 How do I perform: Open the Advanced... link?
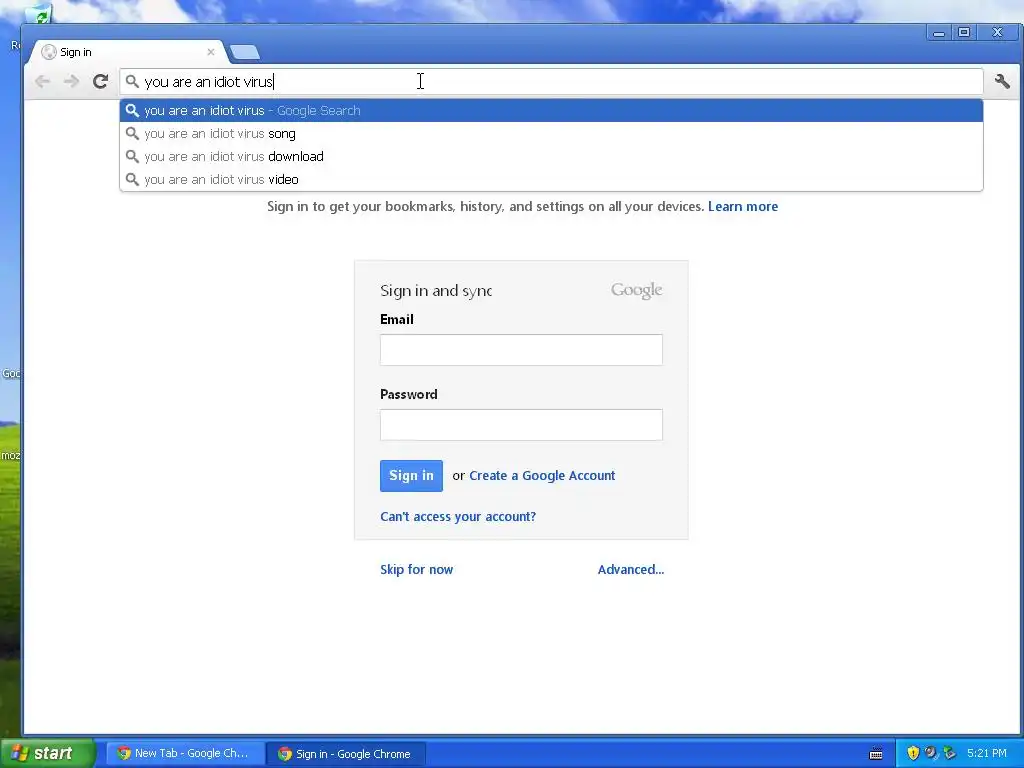pyautogui.click(x=631, y=569)
